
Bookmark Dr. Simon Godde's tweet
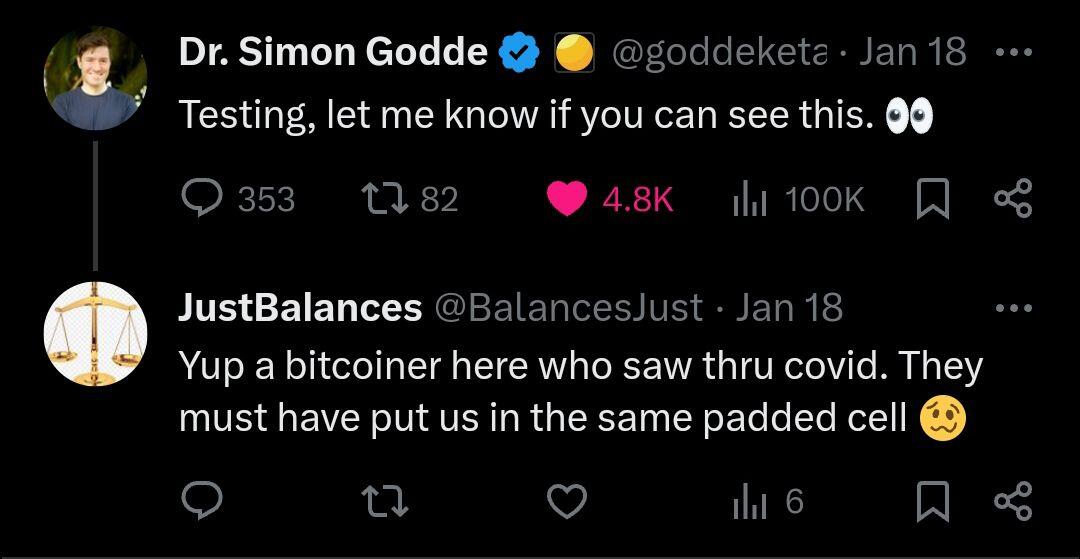(933, 199)
